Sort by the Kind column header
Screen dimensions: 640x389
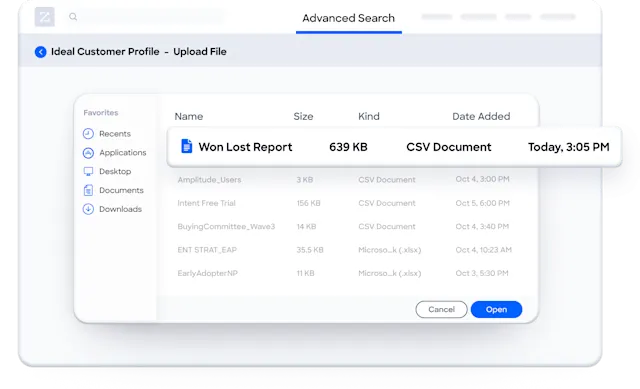[369, 116]
